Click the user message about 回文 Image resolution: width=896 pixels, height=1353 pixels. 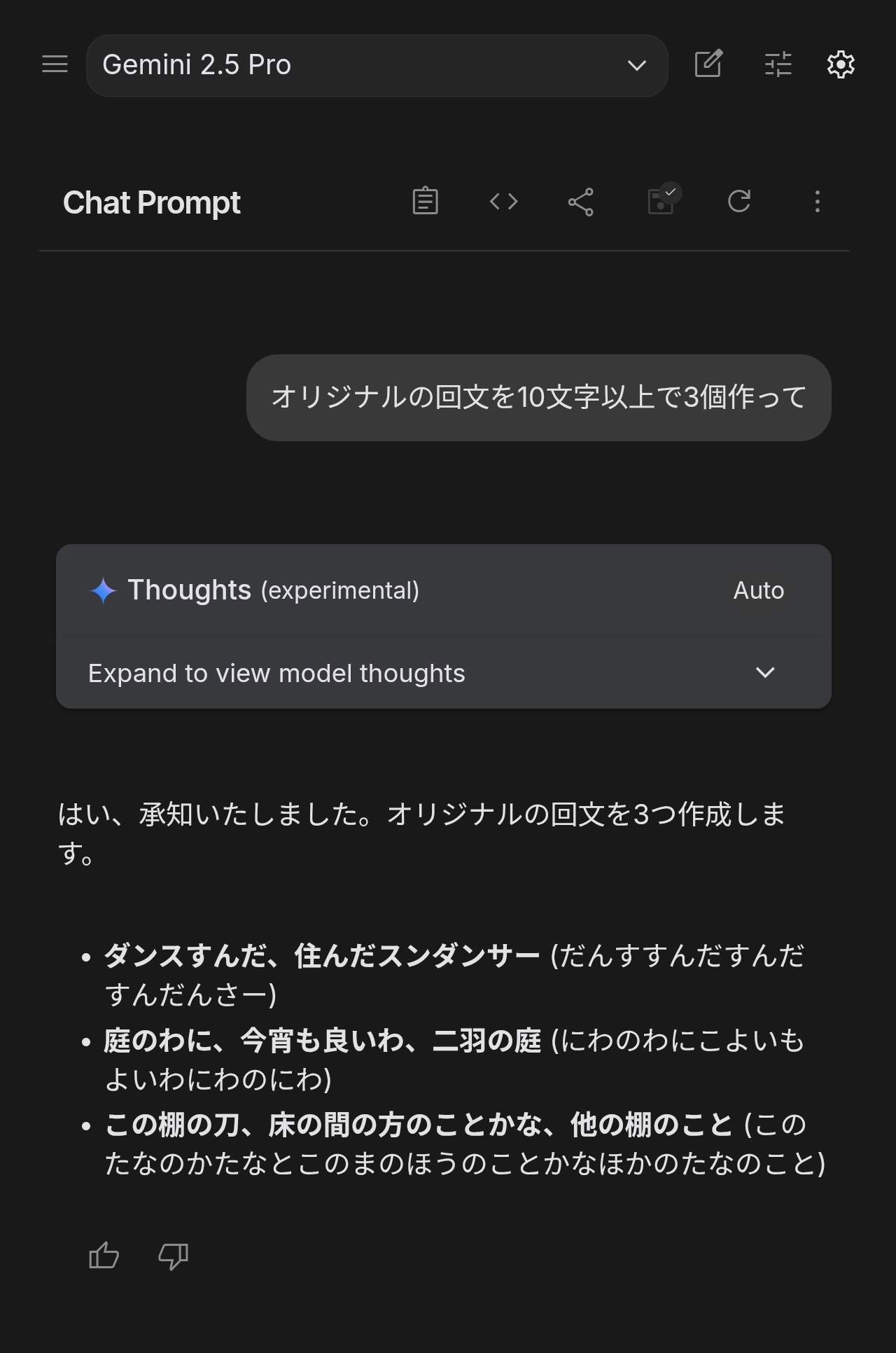pos(538,397)
